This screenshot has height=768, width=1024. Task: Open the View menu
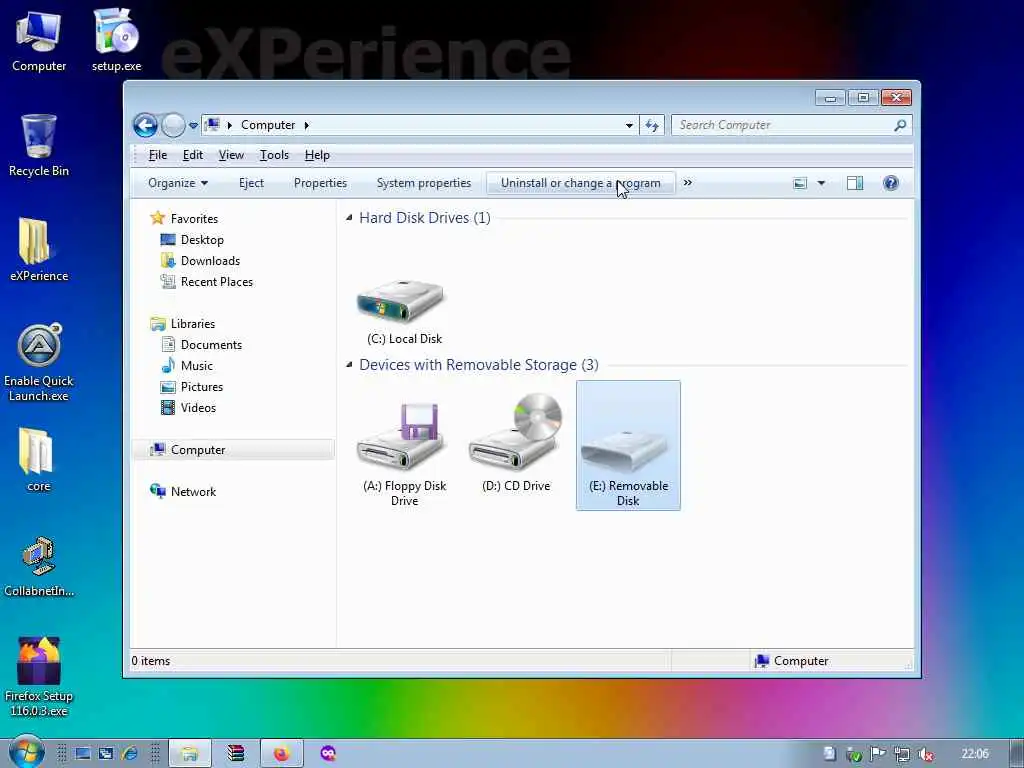point(231,155)
